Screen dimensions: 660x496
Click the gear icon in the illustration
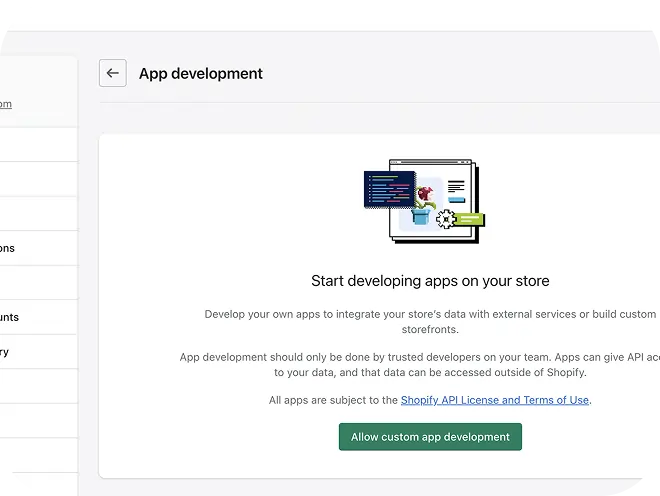tap(444, 217)
